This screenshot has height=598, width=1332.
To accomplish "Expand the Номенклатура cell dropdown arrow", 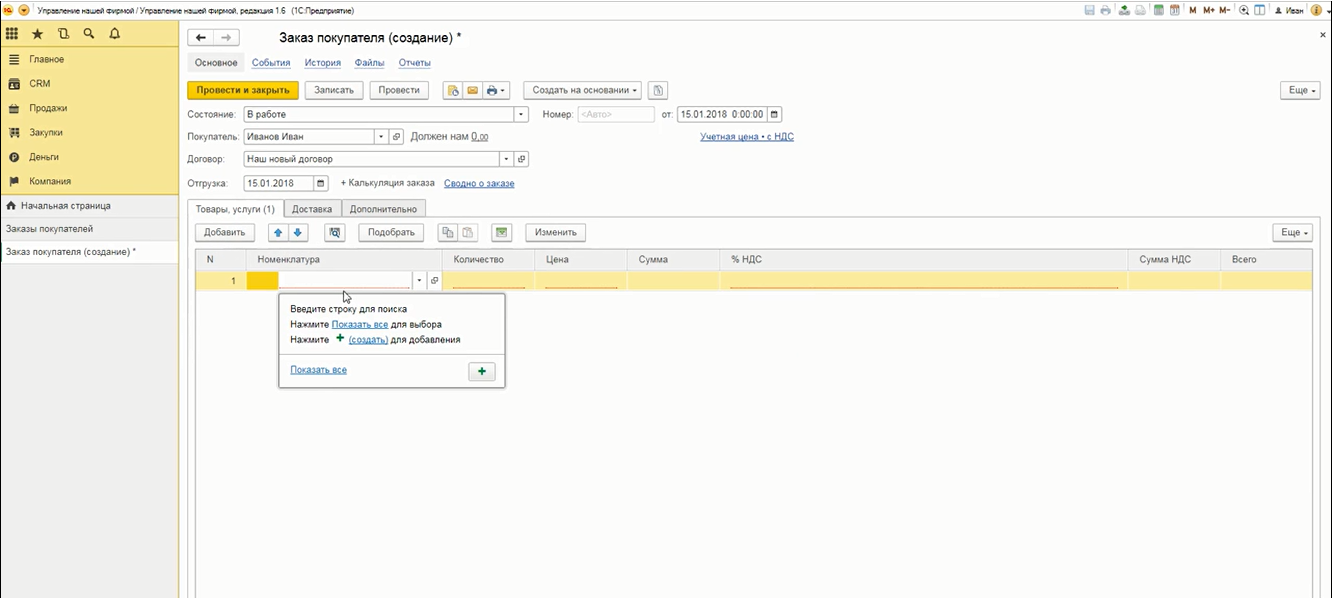I will click(420, 281).
